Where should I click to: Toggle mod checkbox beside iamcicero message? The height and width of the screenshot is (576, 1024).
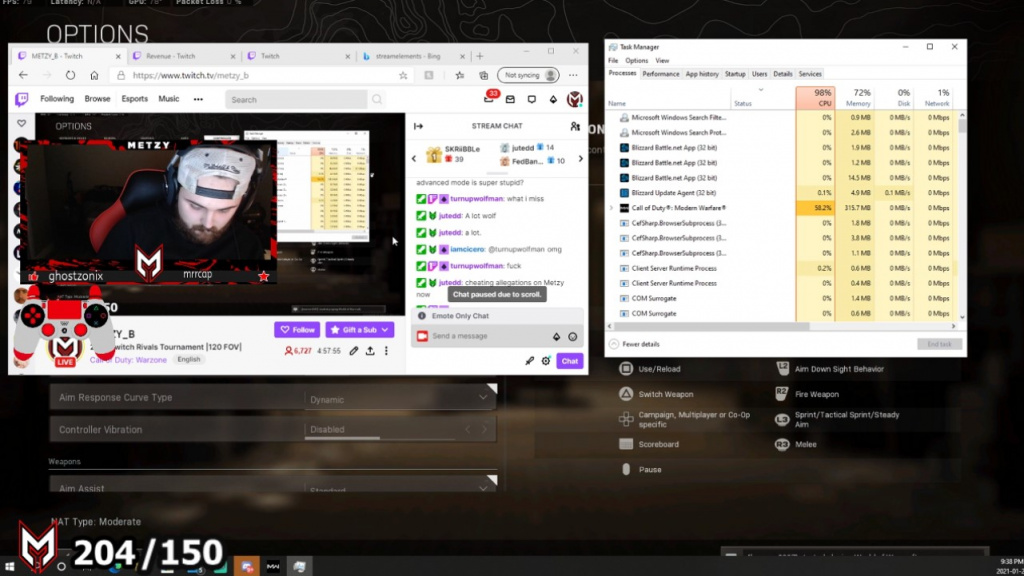click(421, 249)
